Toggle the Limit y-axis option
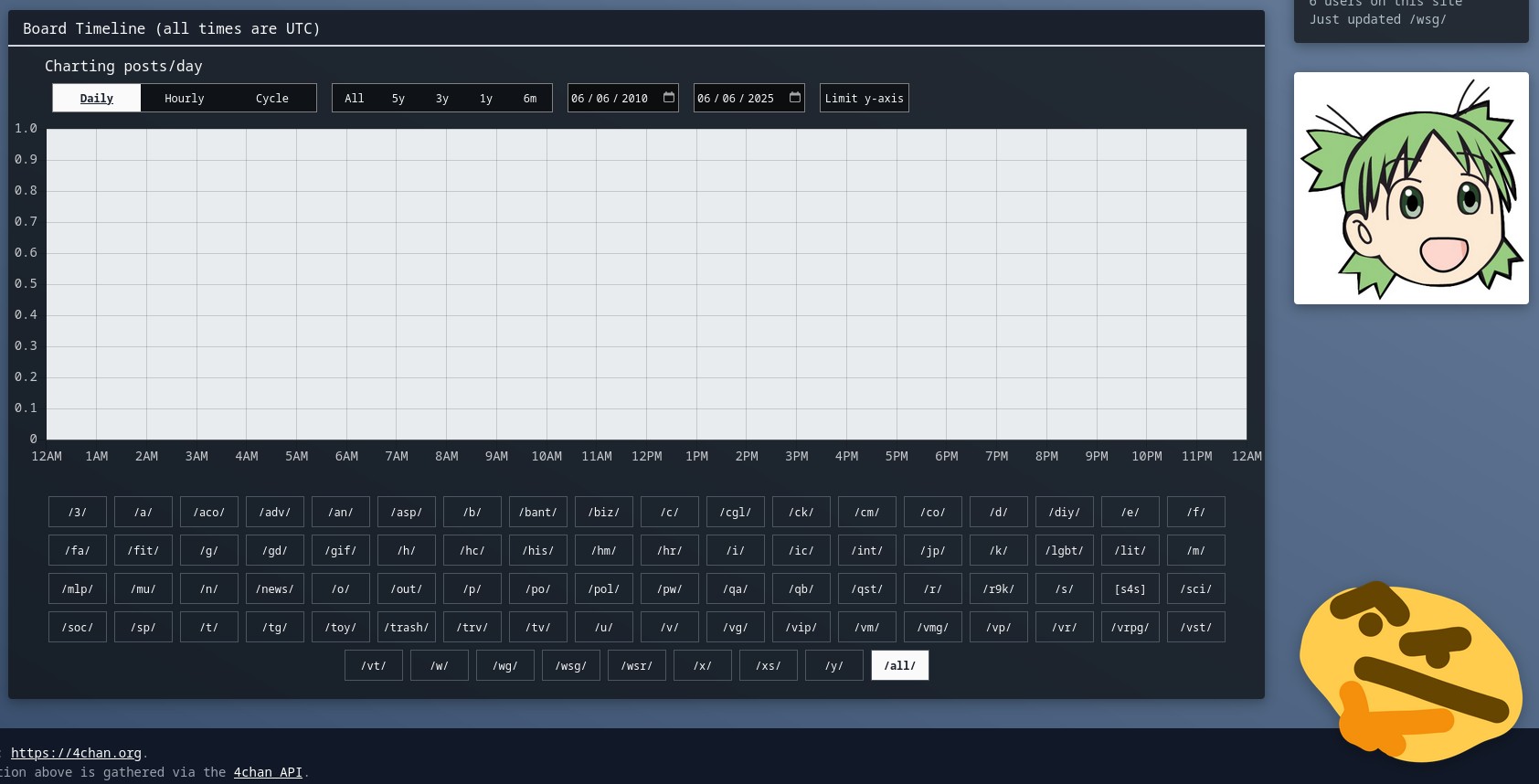Viewport: 1539px width, 784px height. point(865,98)
